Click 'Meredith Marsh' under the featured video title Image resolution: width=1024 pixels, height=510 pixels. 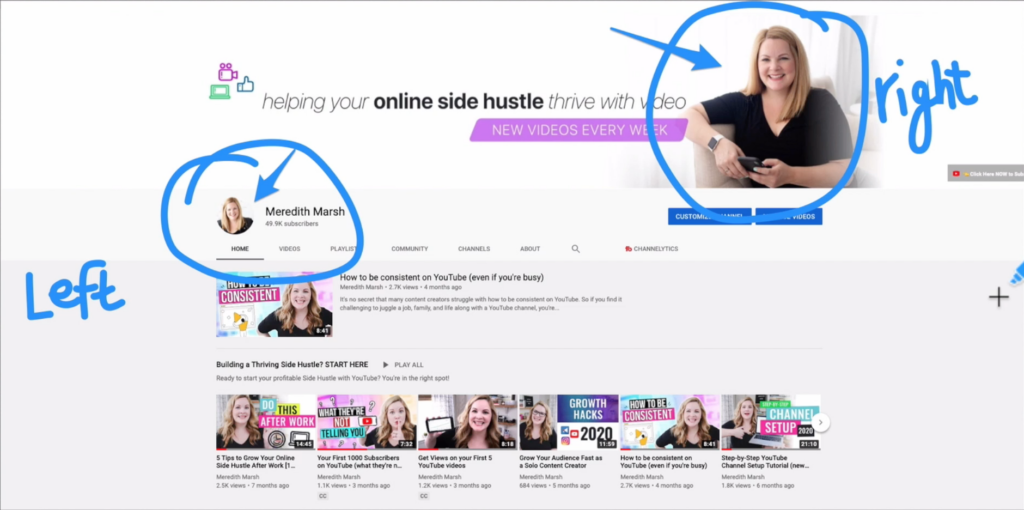point(360,287)
